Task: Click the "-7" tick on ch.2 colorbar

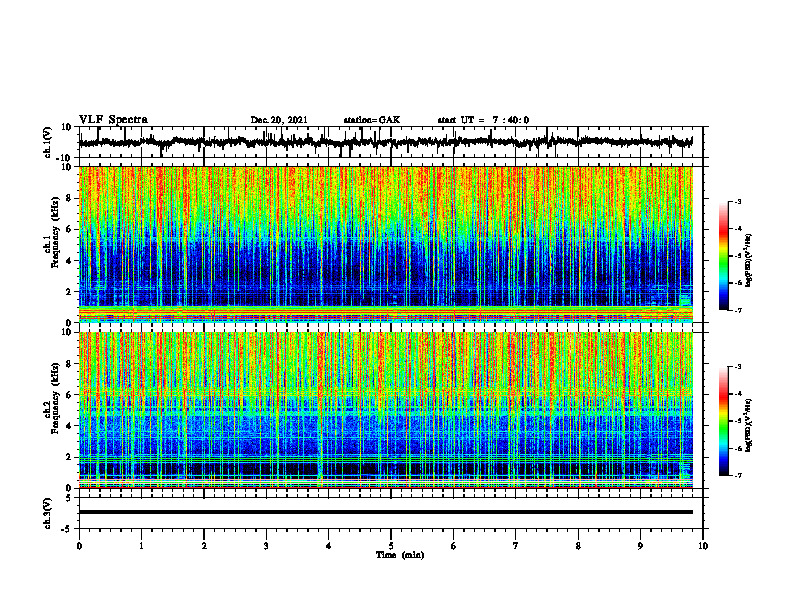Action: point(737,475)
